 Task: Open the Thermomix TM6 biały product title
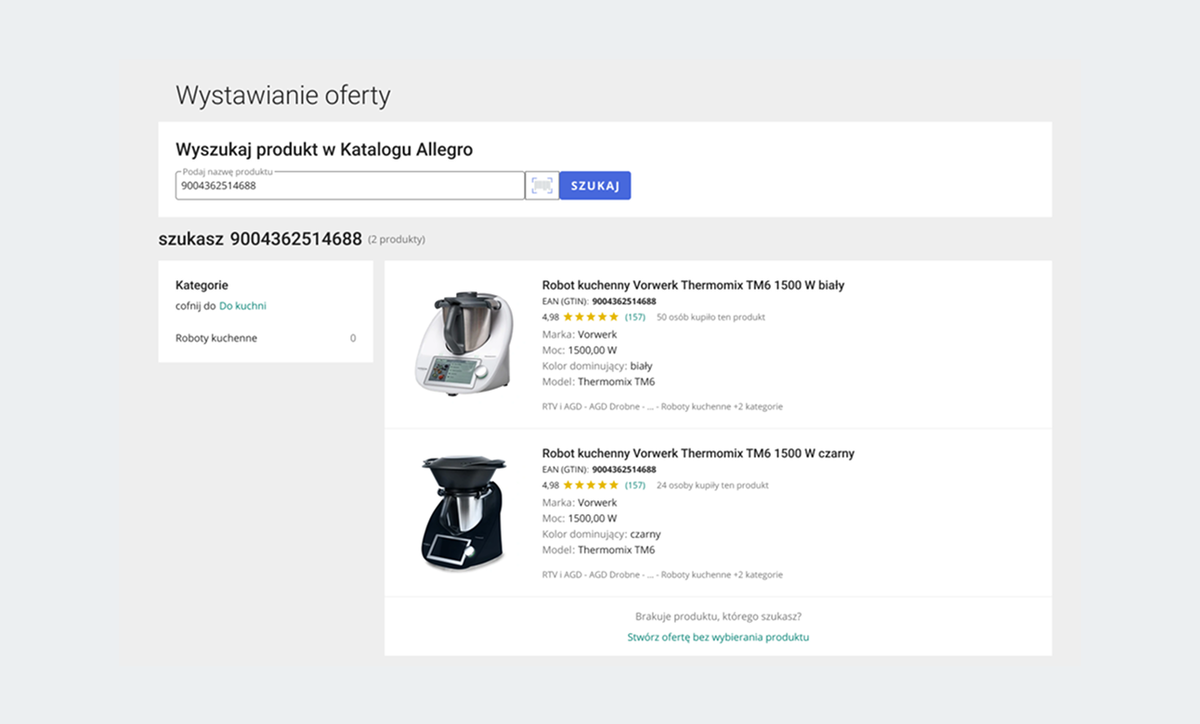[693, 285]
